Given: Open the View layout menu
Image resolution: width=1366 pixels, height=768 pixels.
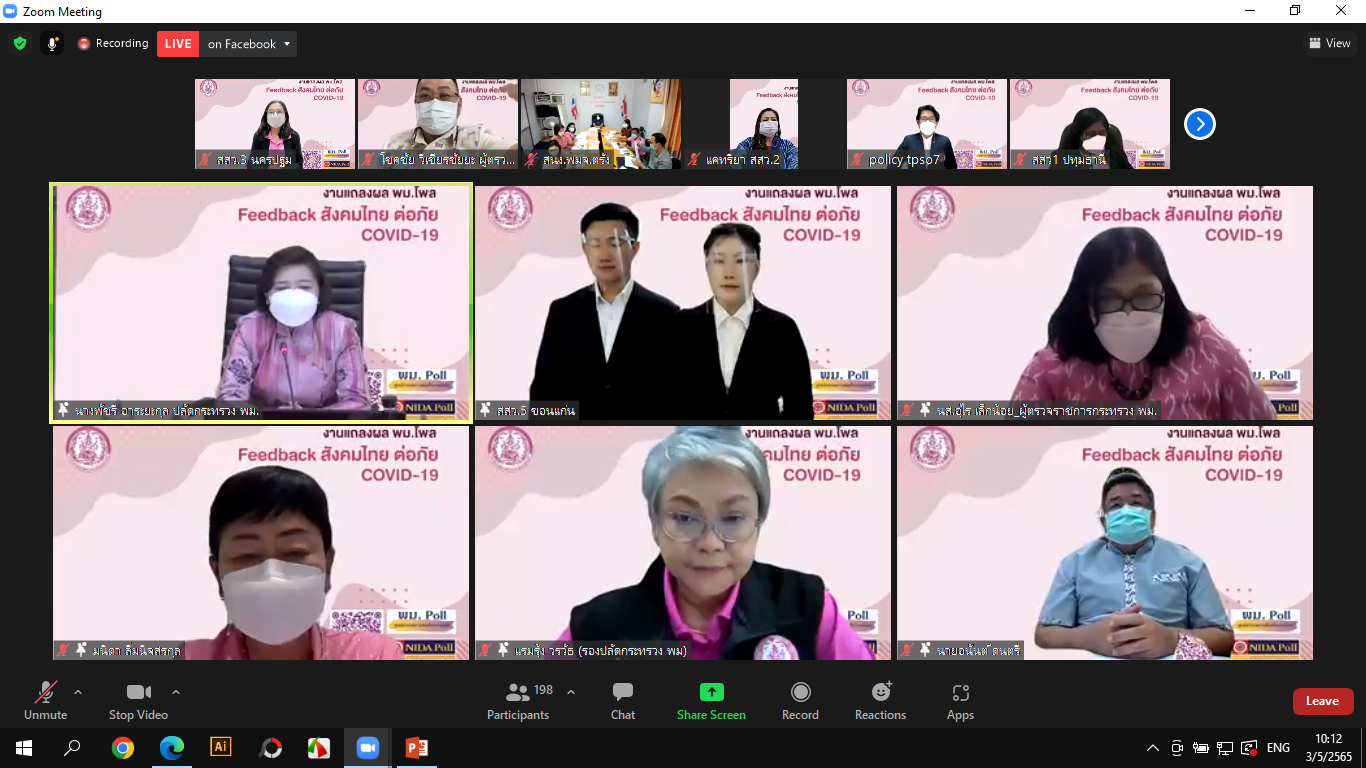Looking at the screenshot, I should 1329,43.
